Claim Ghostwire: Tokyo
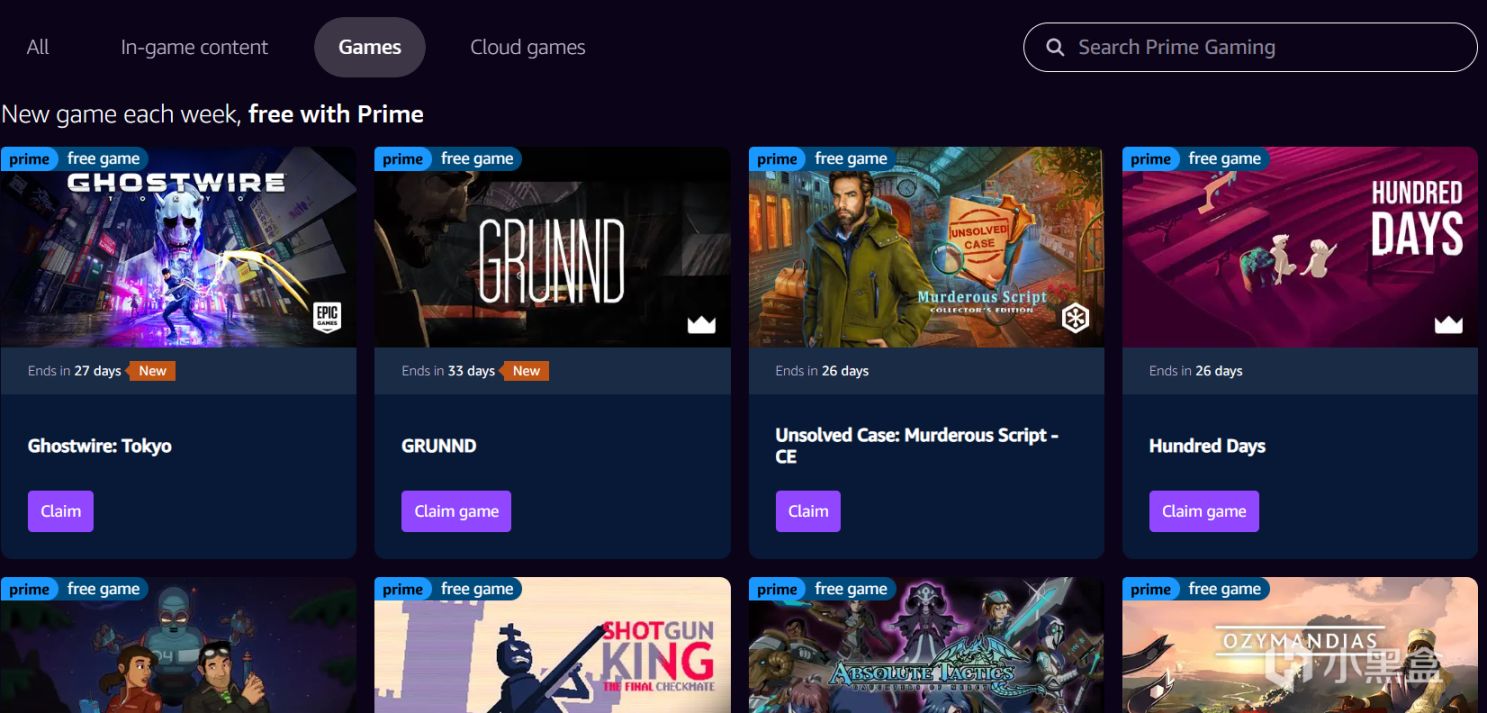The width and height of the screenshot is (1487, 713). (61, 511)
